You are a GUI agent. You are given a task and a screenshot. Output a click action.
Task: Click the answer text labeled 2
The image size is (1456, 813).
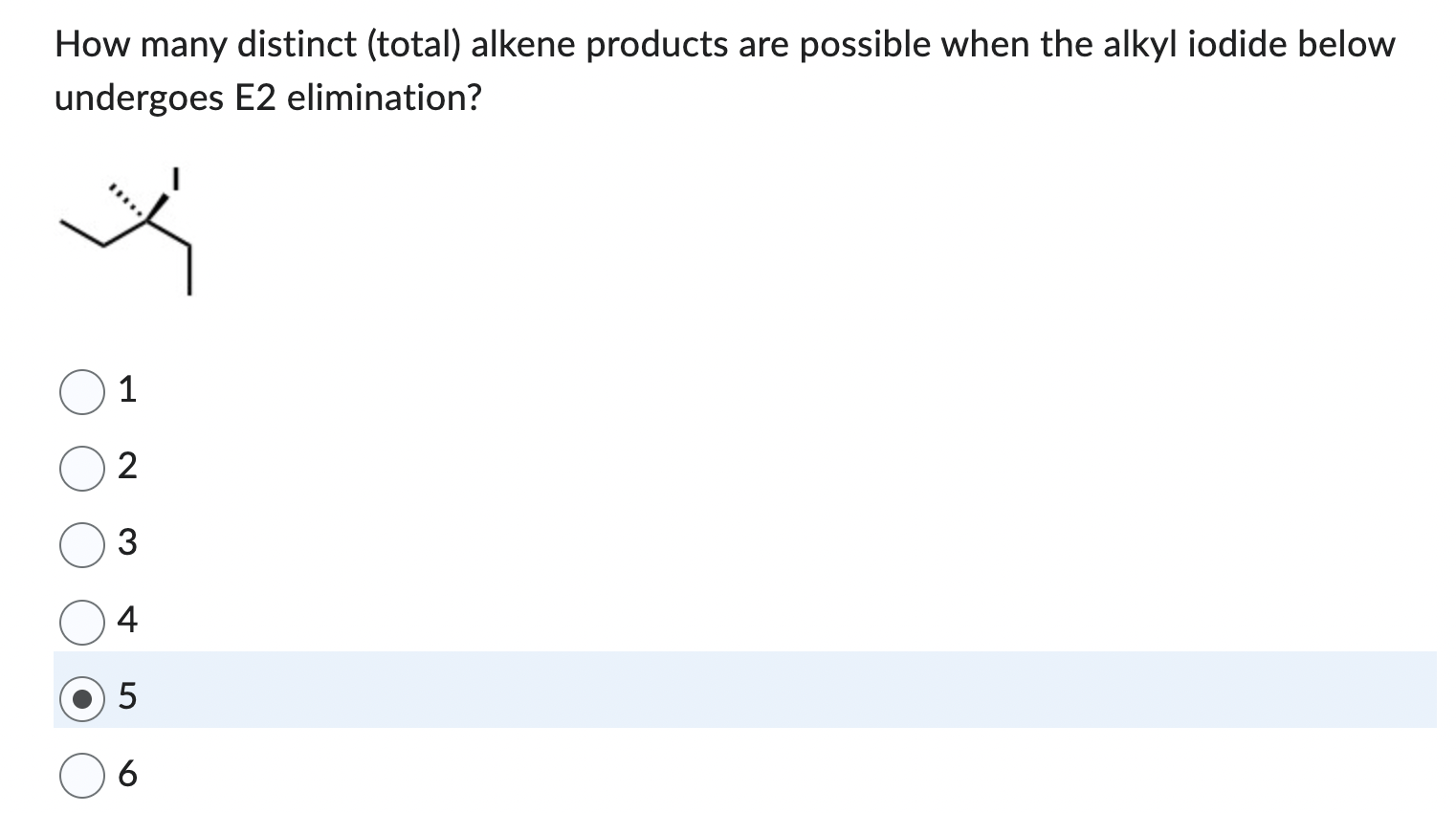pos(127,466)
